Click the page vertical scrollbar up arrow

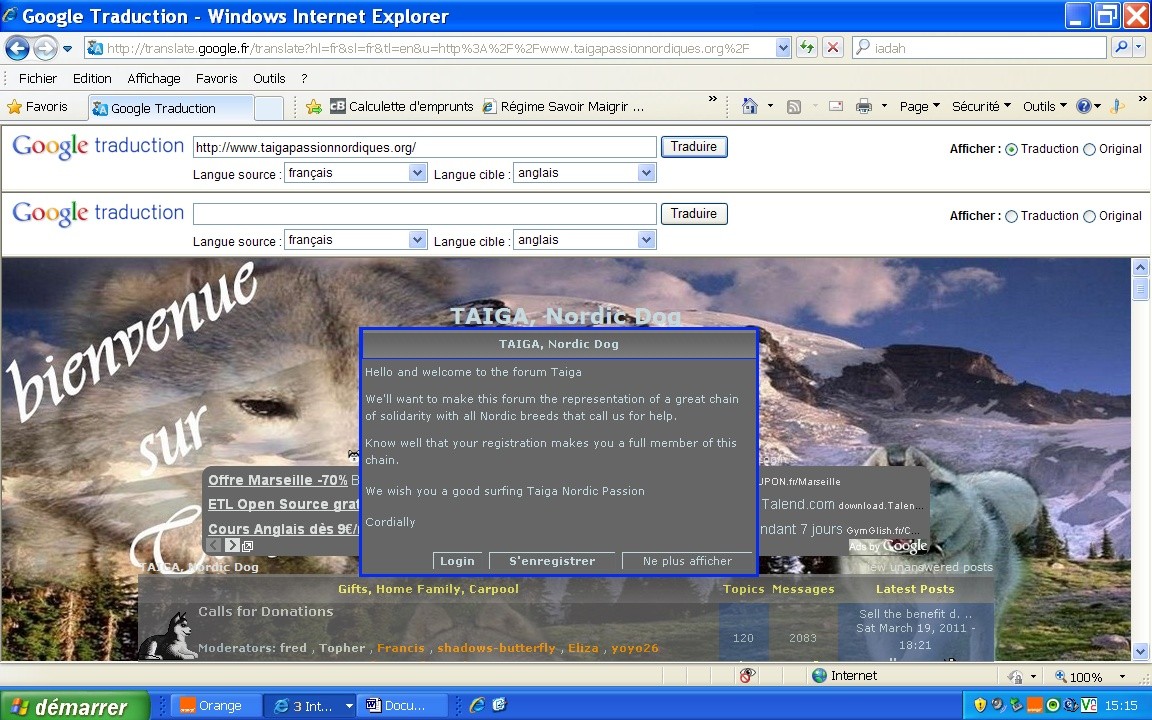pos(1140,267)
